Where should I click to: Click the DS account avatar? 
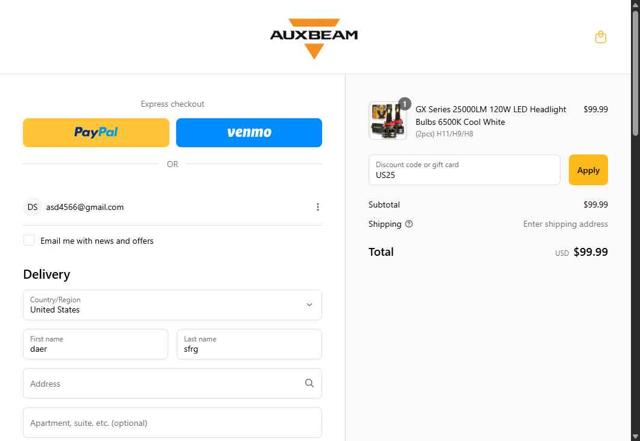coord(32,207)
